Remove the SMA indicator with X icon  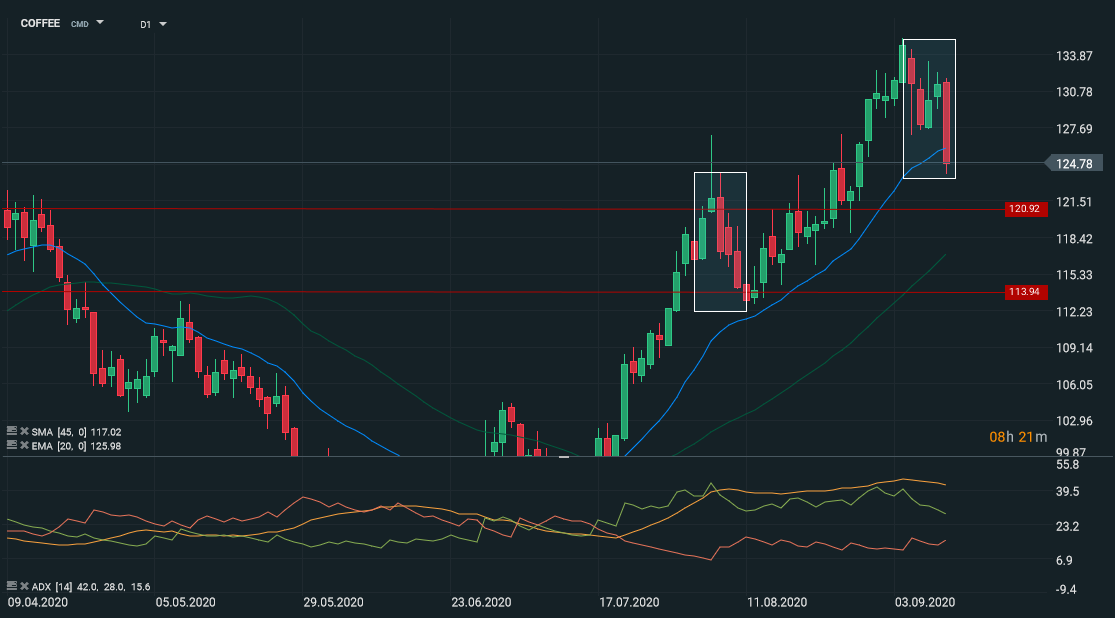(x=24, y=432)
